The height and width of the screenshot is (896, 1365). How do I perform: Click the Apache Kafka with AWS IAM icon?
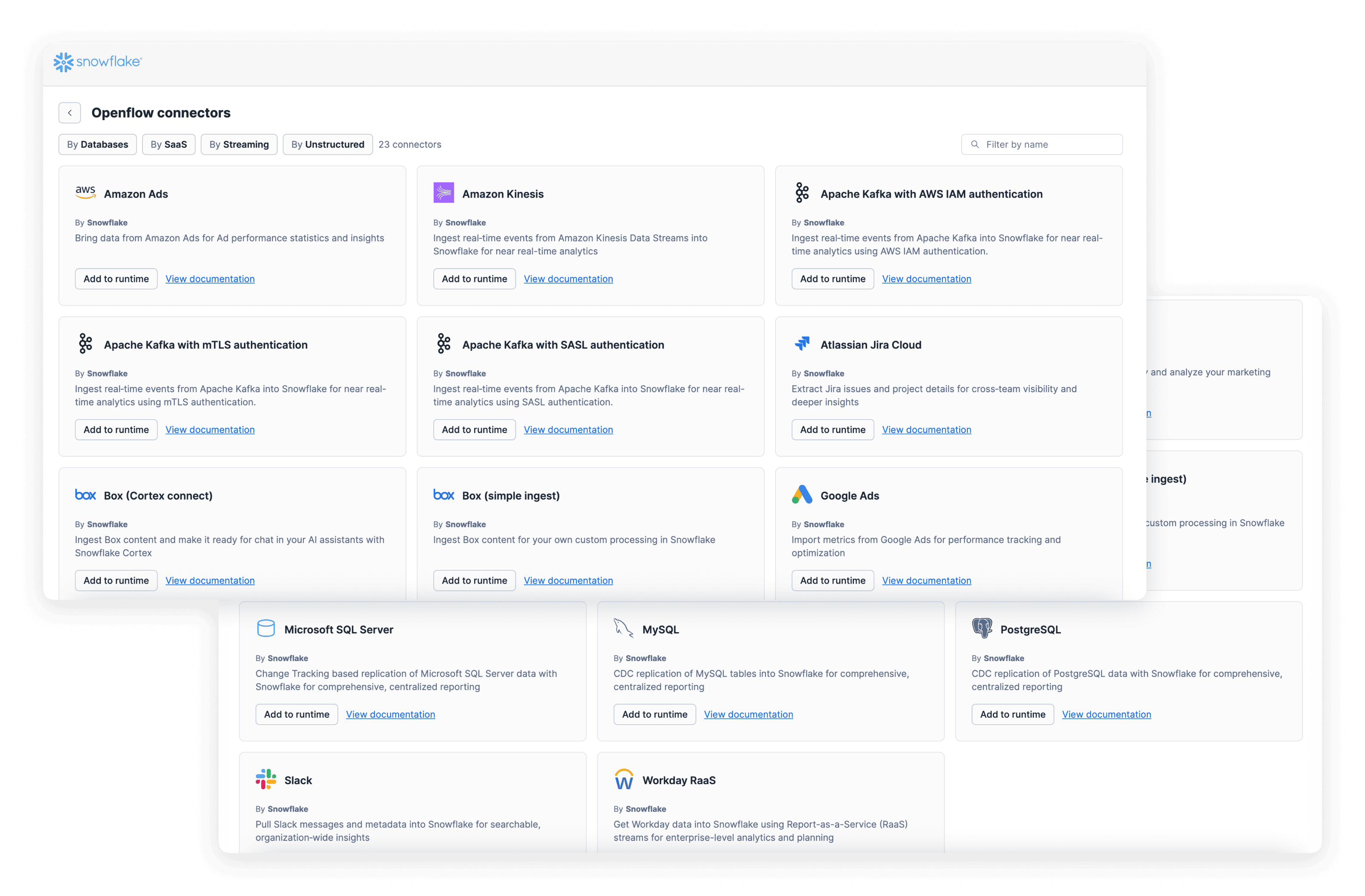(802, 193)
